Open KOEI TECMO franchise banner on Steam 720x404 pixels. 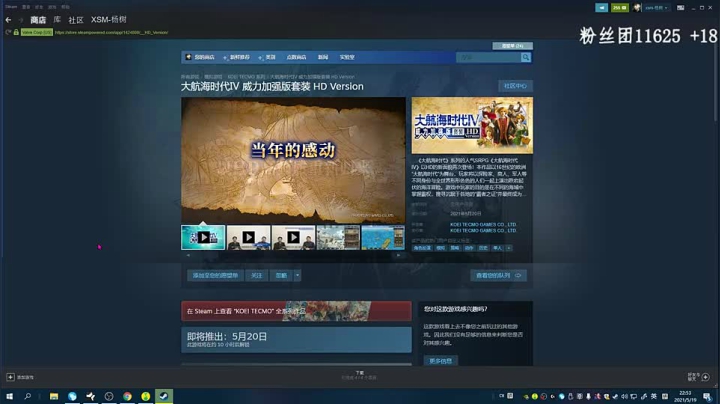[x=296, y=311]
